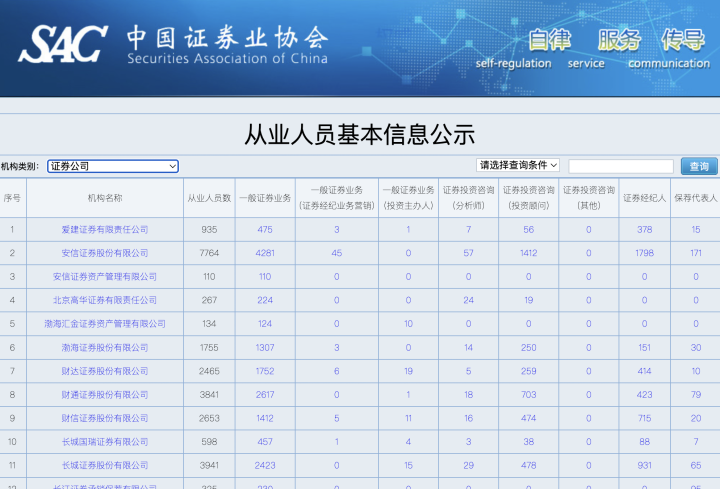This screenshot has width=720, height=489.
Task: Click 124 一般证券业务 count for 渤海汇金
Action: (265, 324)
